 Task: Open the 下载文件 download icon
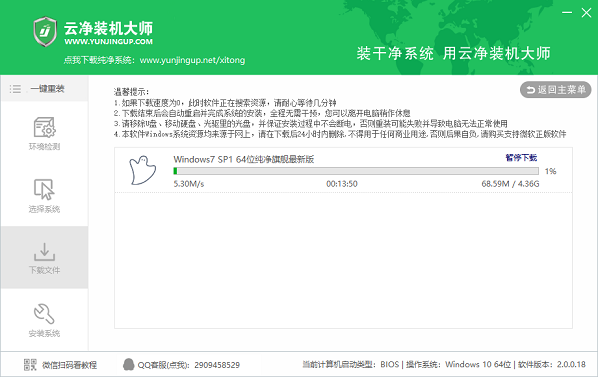pos(44,252)
